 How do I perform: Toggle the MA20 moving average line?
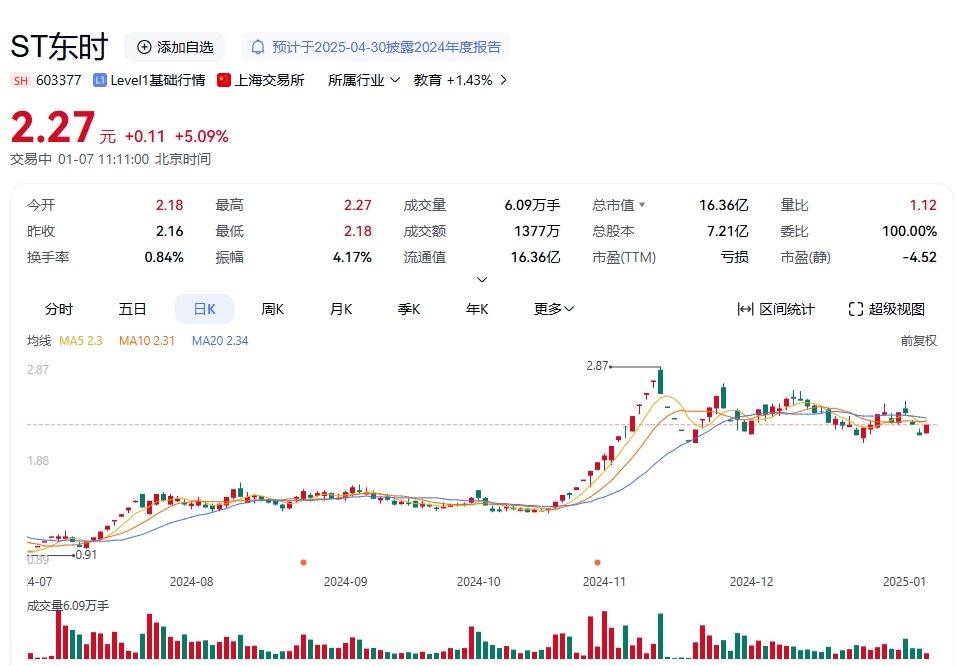220,341
